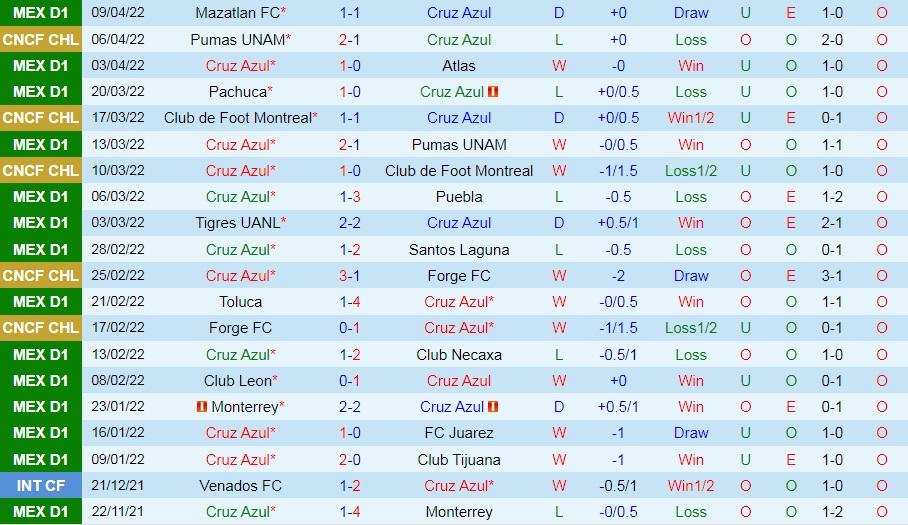Open Club Necaxa team page
Image resolution: width=908 pixels, height=525 pixels.
click(459, 354)
